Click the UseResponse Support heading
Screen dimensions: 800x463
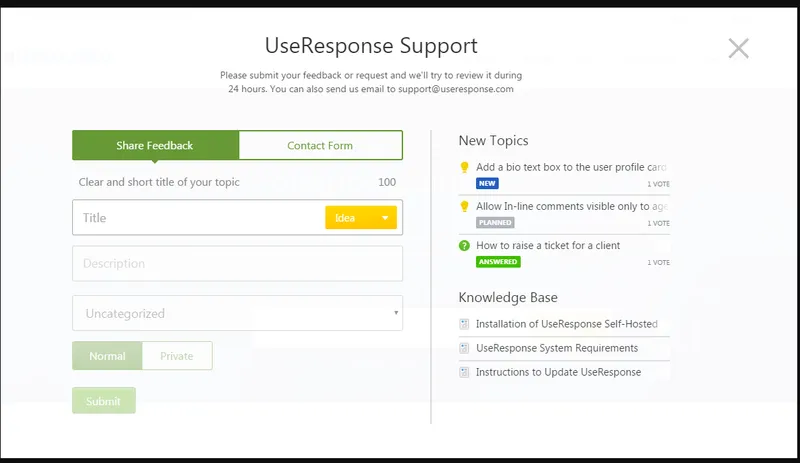tap(371, 45)
